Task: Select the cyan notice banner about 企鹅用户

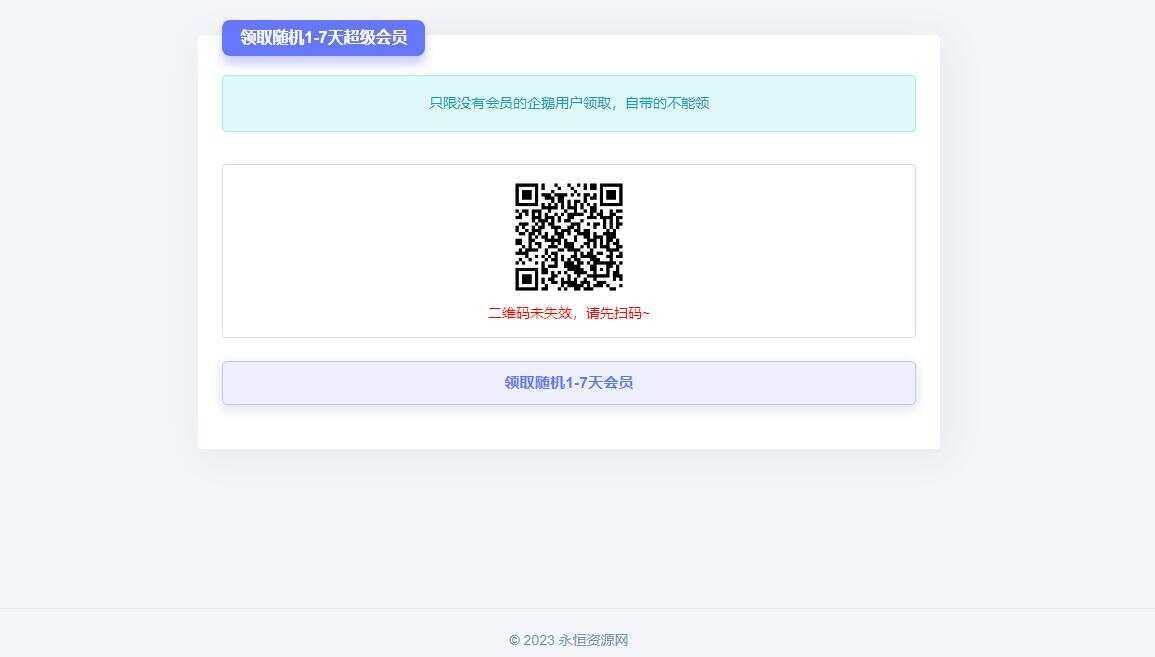Action: (568, 103)
